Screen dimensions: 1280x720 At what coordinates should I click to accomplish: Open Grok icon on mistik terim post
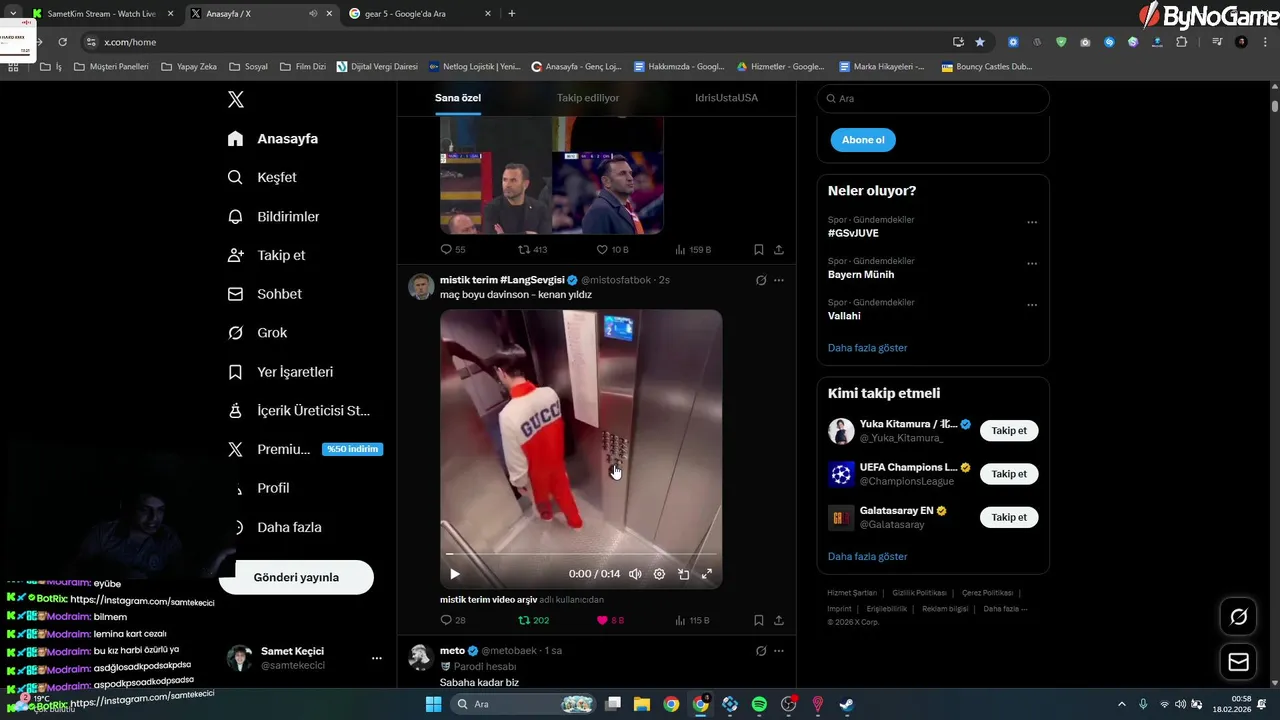[760, 281]
